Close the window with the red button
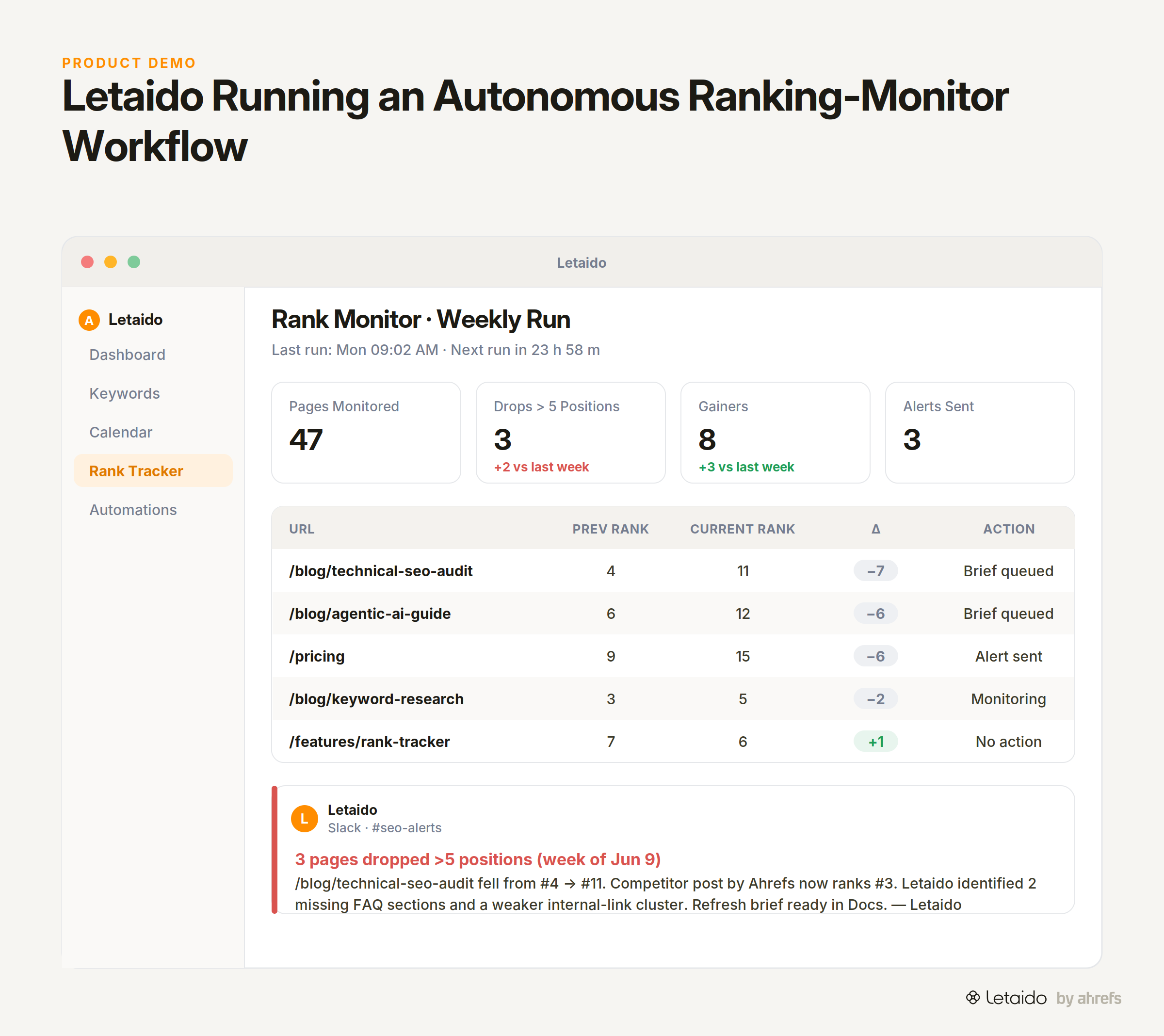The image size is (1164, 1036). pos(87,262)
